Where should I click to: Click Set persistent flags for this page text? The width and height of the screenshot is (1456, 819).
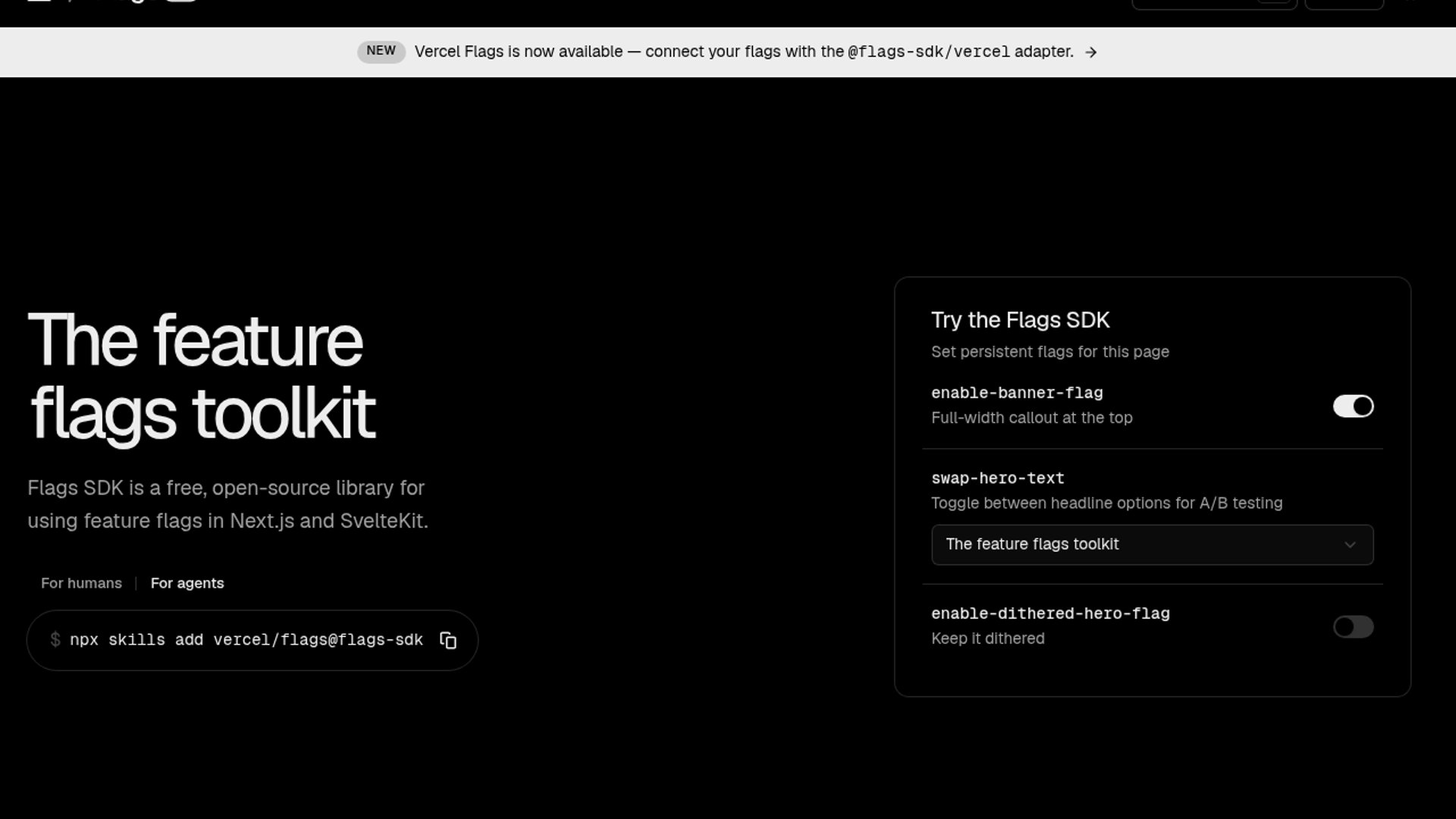(x=1050, y=352)
